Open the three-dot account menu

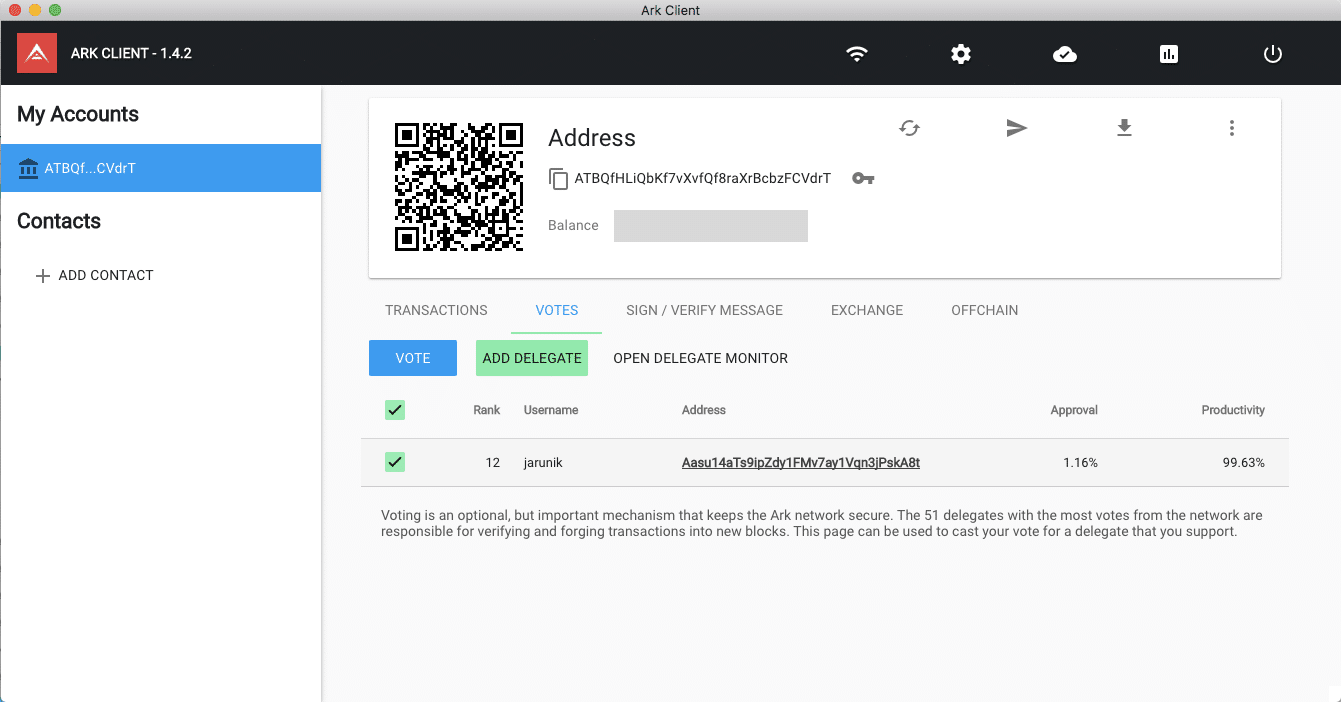pyautogui.click(x=1232, y=128)
